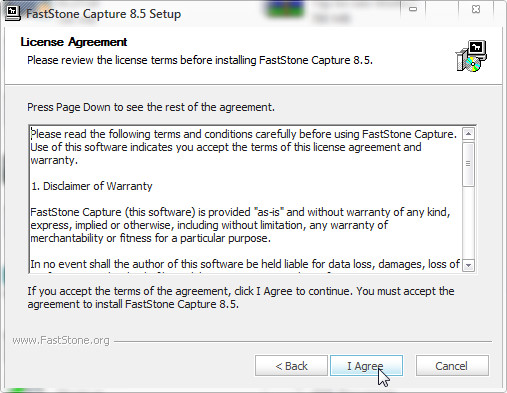
Task: Click the installer disc icon in the header
Action: pos(471,56)
